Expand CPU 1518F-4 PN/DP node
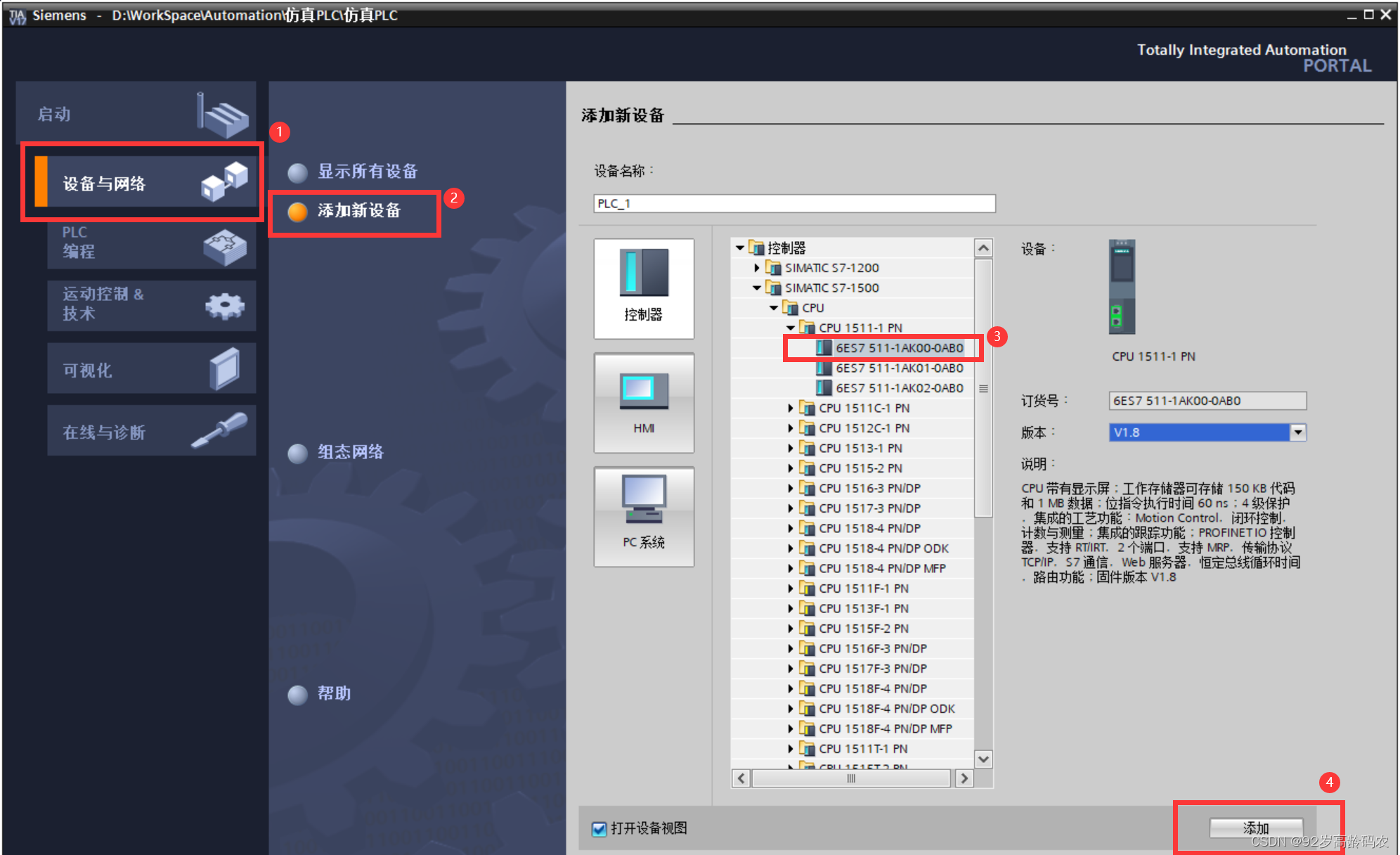This screenshot has height=855, width=1400. click(791, 688)
